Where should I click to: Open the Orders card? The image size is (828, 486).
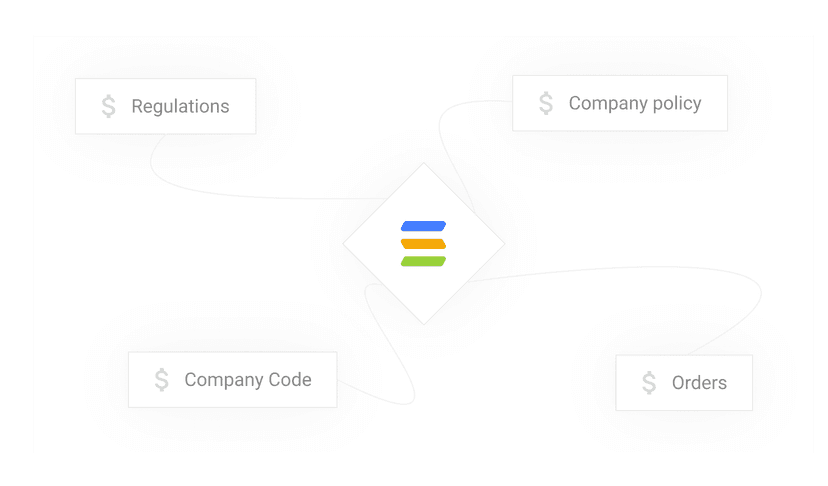click(684, 383)
